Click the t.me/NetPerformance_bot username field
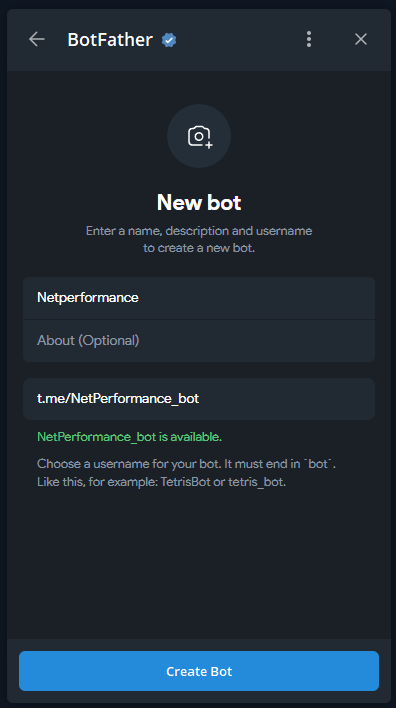Screen dimensions: 396x708 (199, 399)
